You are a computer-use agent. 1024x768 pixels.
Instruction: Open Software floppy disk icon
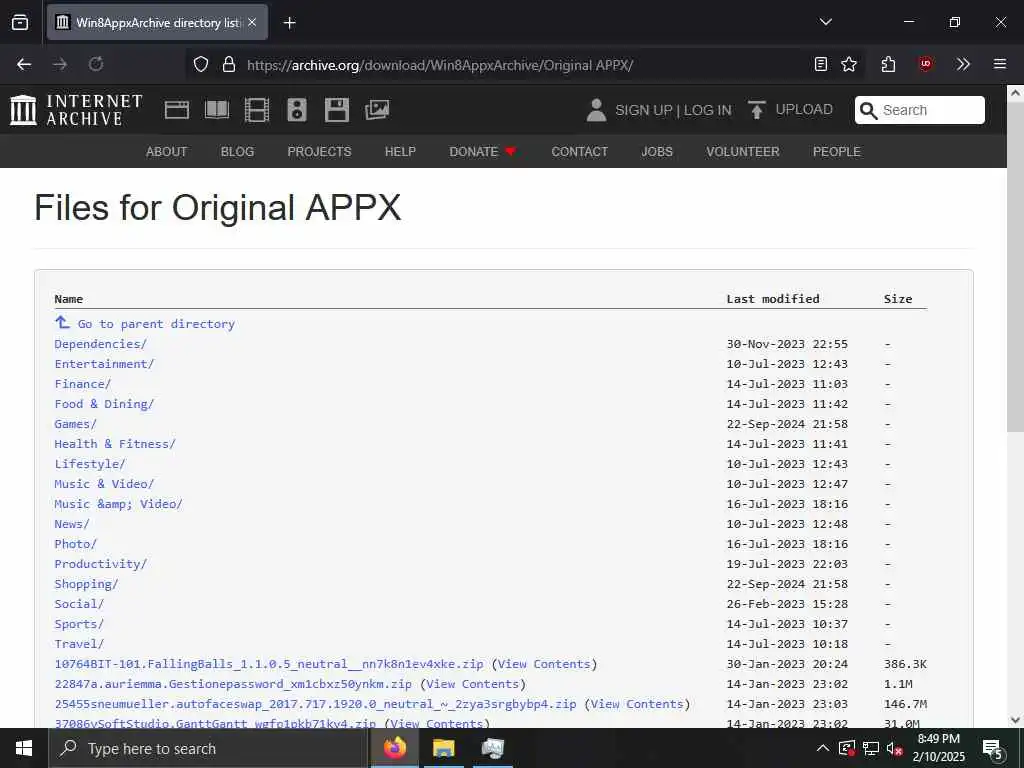(x=337, y=110)
